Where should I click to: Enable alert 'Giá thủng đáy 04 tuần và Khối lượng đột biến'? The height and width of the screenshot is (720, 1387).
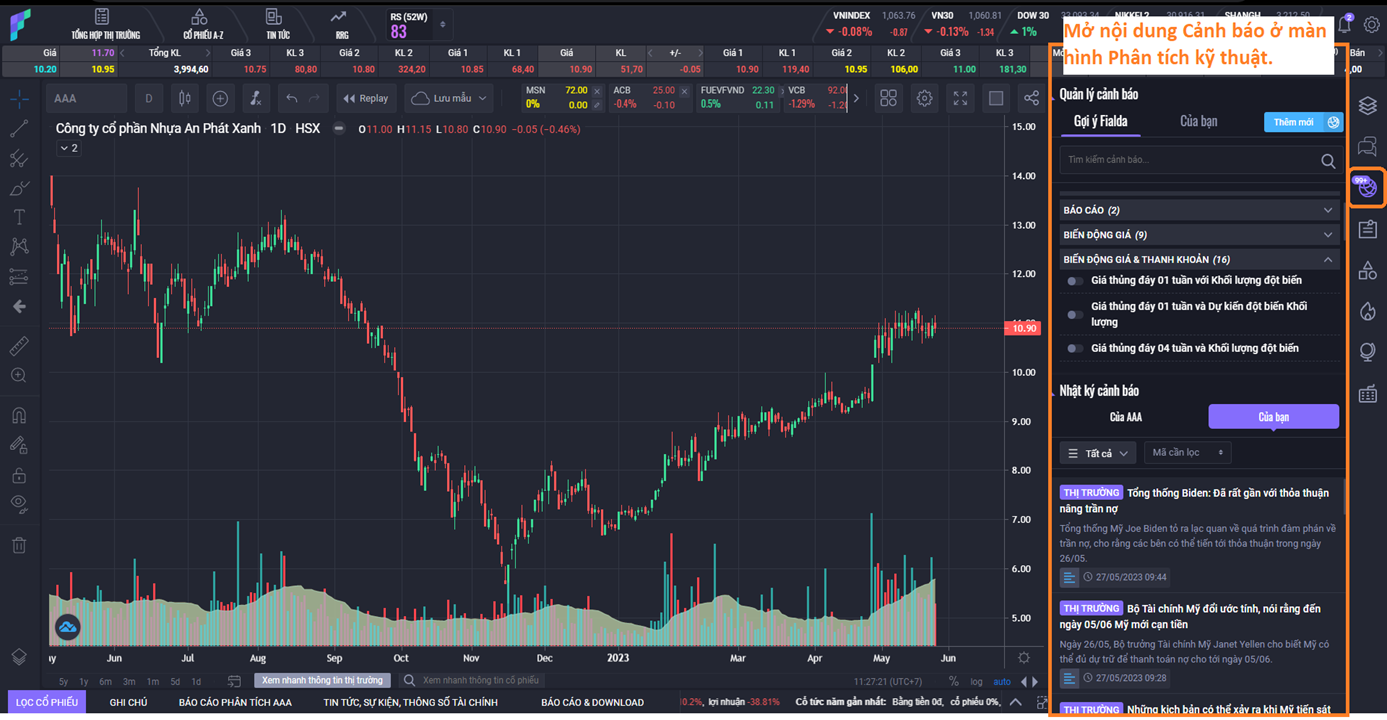tap(1075, 349)
